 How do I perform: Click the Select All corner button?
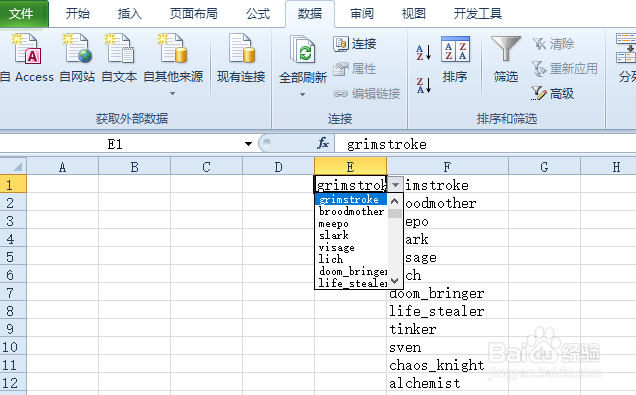(x=13, y=166)
